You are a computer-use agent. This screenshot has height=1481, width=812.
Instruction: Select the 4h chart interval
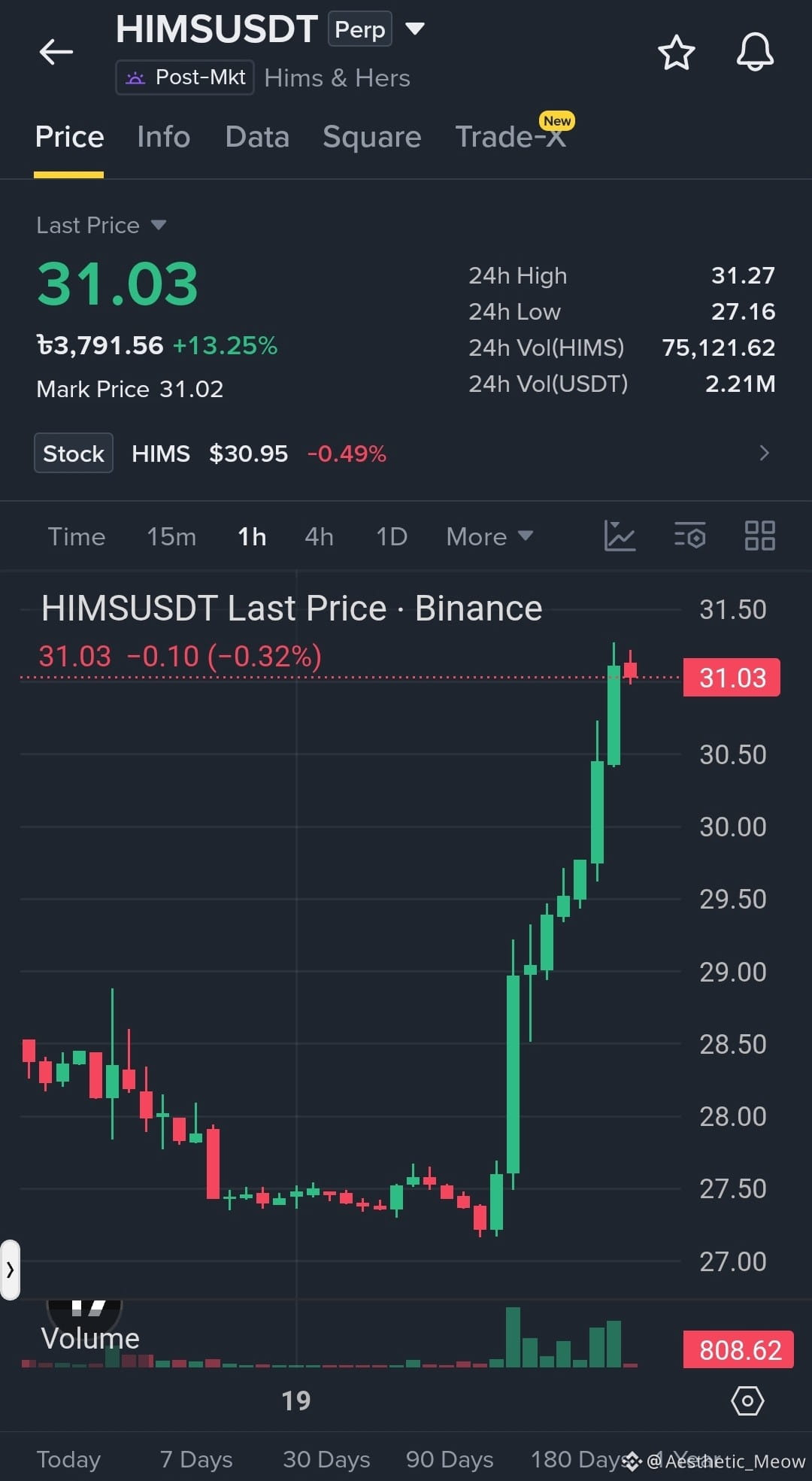pyautogui.click(x=319, y=536)
